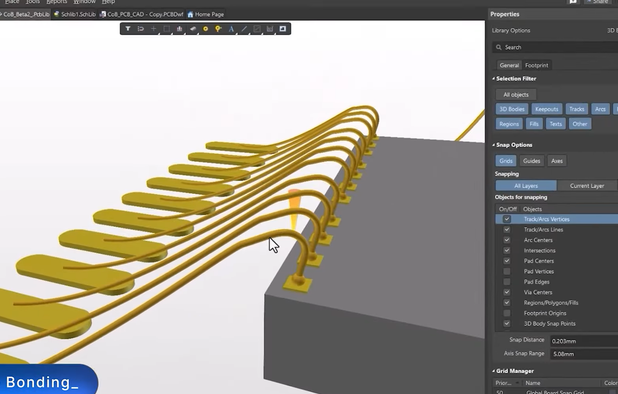Select the place via tool
618x394 pixels.
coord(218,29)
